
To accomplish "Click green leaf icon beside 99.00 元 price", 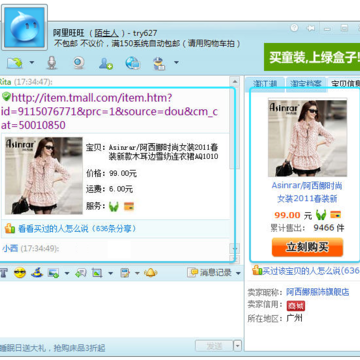I will click(321, 215).
